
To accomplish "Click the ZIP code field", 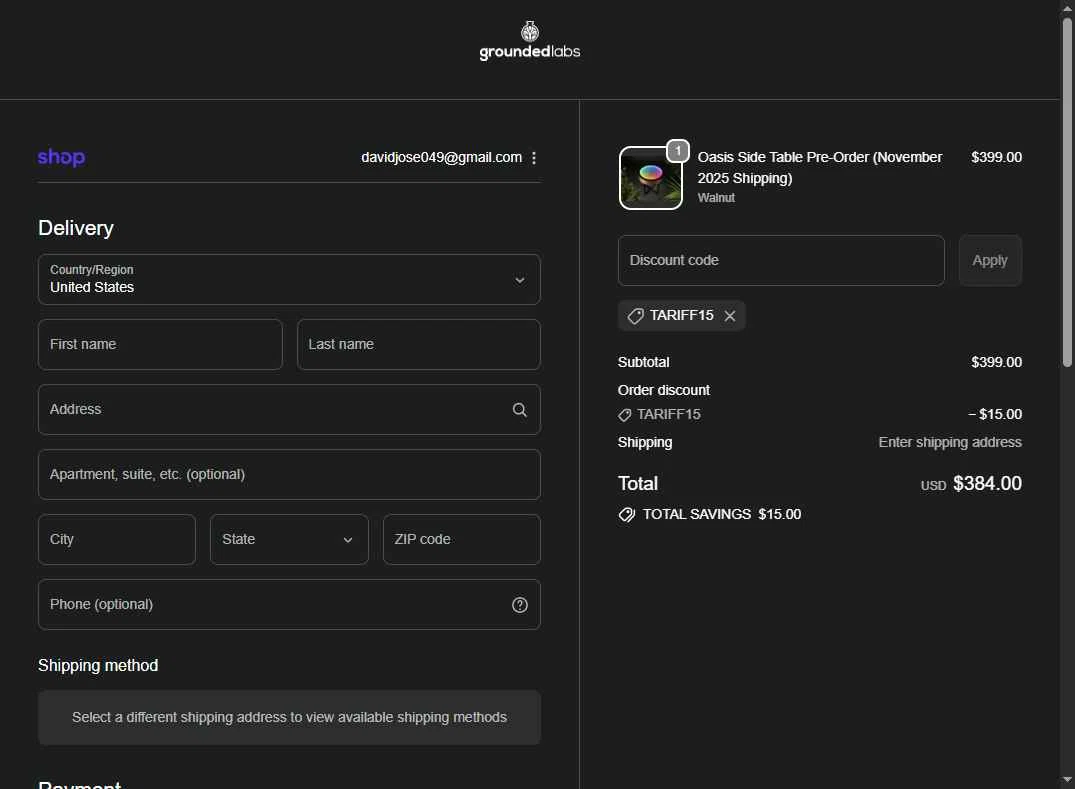I will point(462,539).
